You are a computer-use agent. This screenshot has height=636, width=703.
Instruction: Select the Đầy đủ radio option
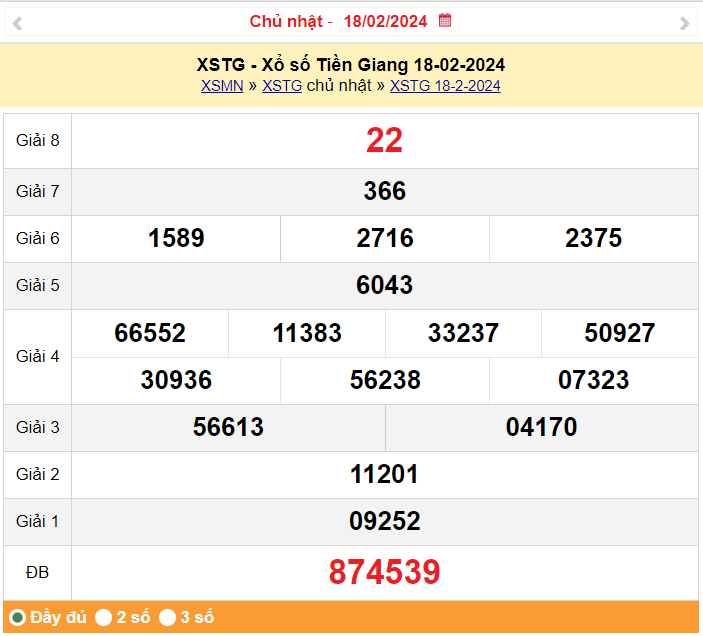(17, 617)
